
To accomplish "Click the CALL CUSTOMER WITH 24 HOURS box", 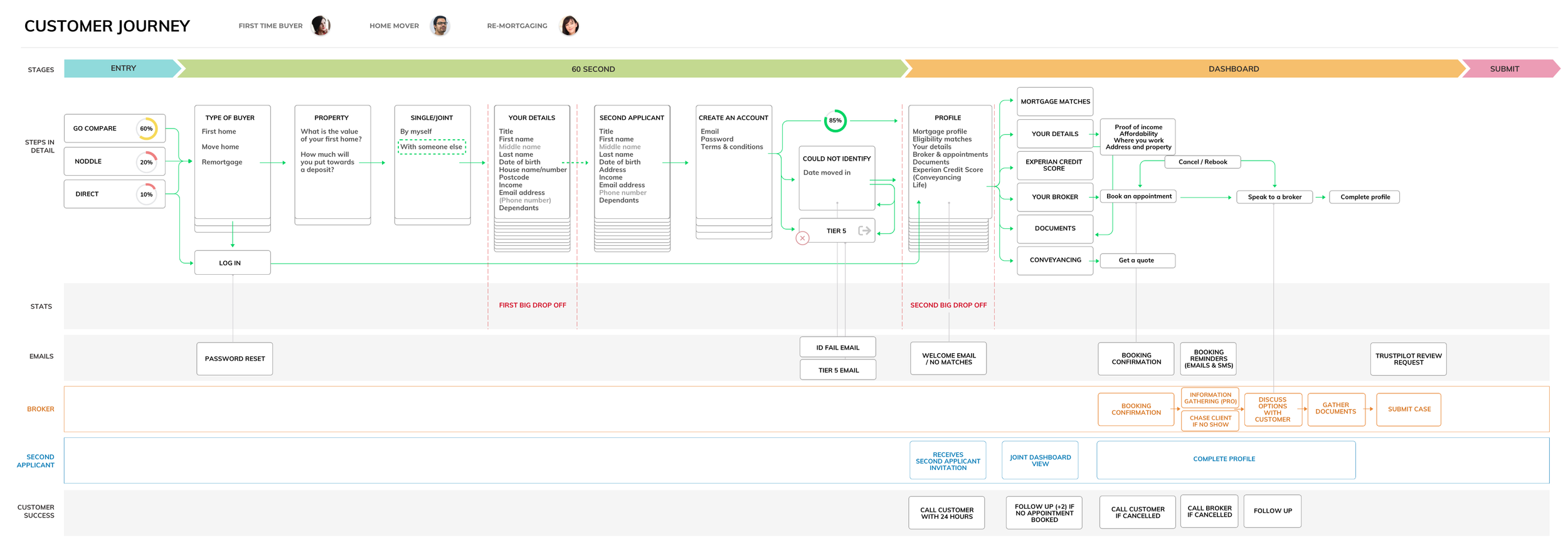I will tap(946, 513).
